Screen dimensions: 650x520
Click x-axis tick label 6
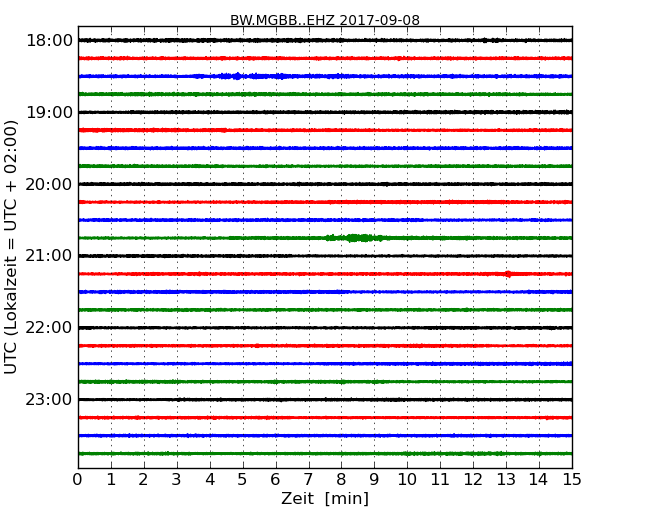pos(275,479)
